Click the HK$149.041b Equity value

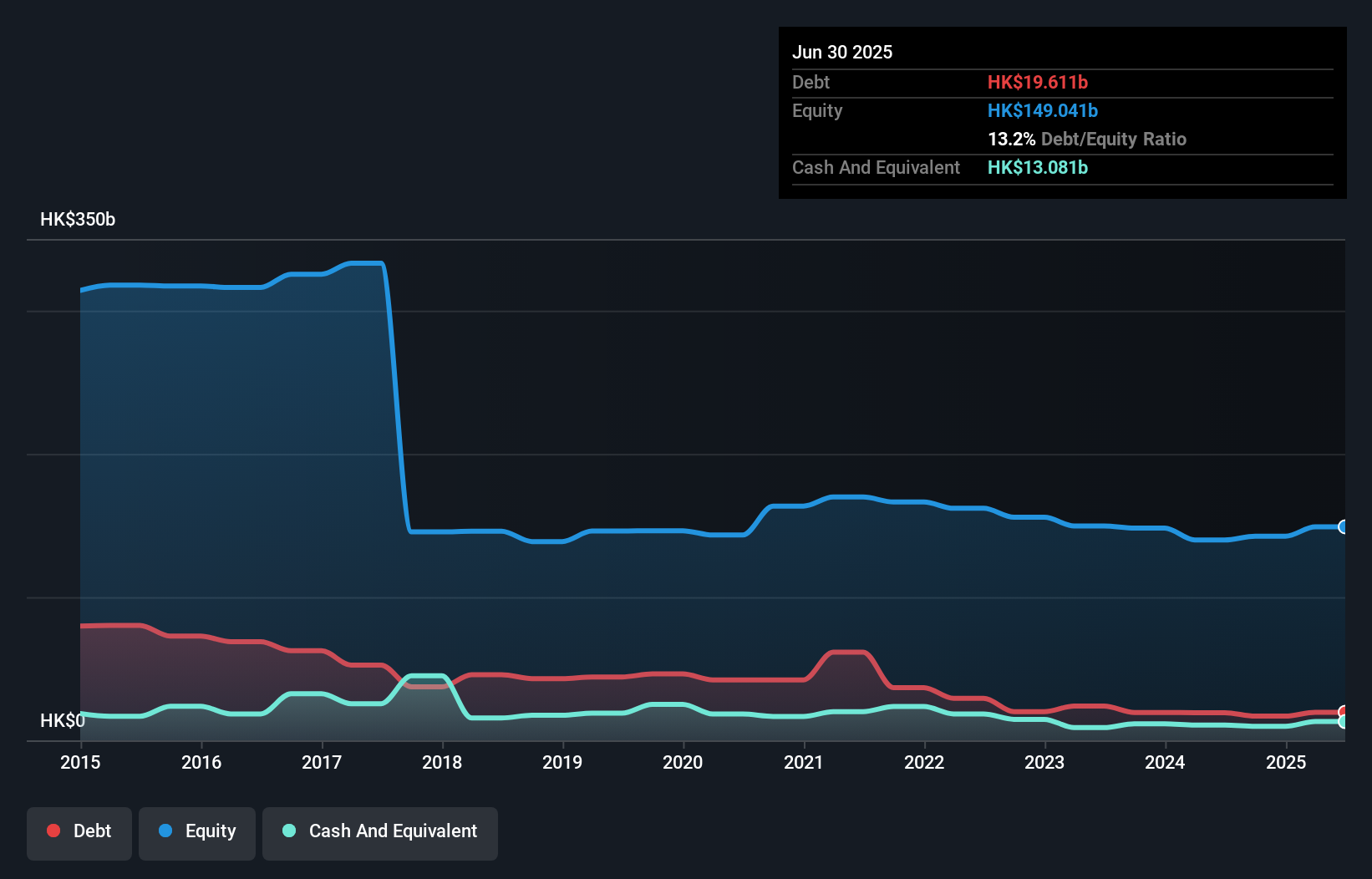1043,110
